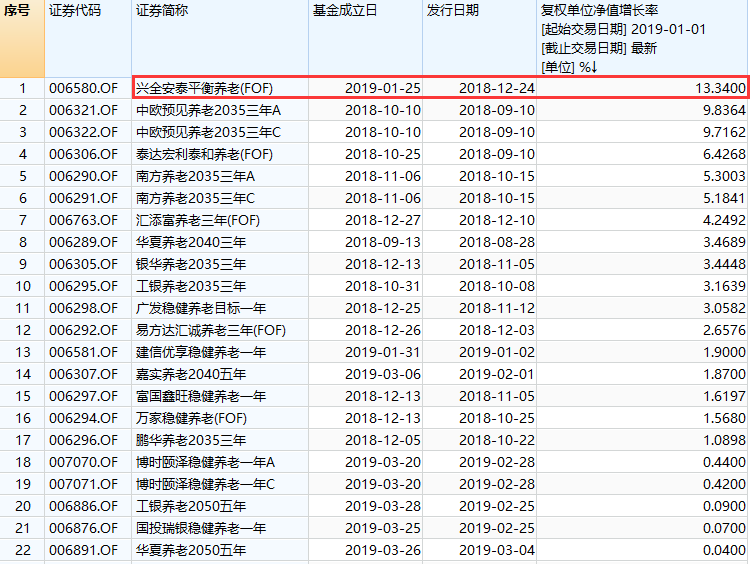Select fund 南方养老2035三年C
753x564 pixels.
[195, 198]
